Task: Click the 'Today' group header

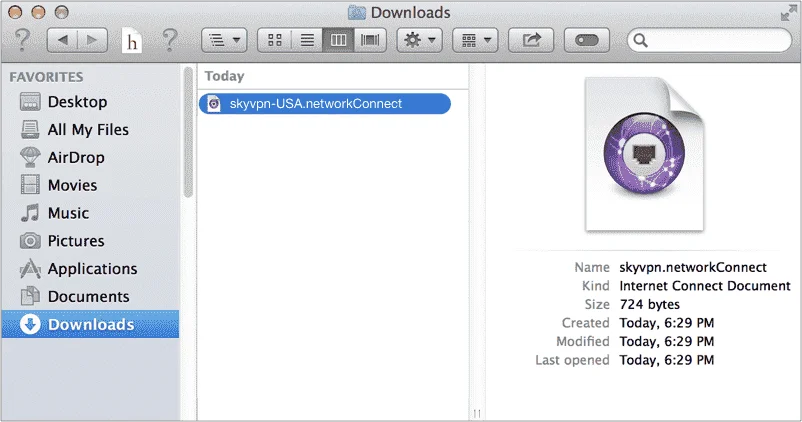Action: pyautogui.click(x=225, y=76)
